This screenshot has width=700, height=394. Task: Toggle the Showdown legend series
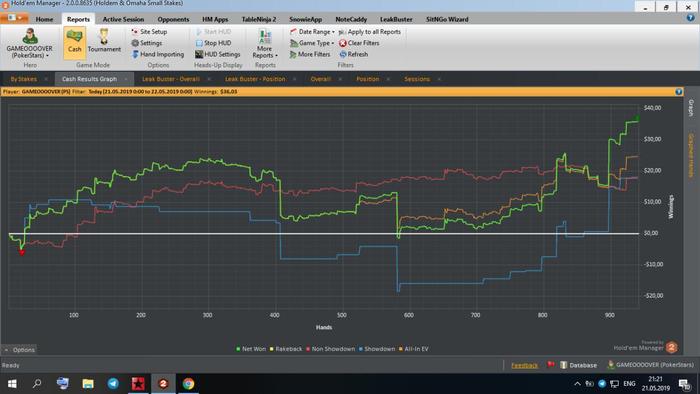(x=376, y=349)
